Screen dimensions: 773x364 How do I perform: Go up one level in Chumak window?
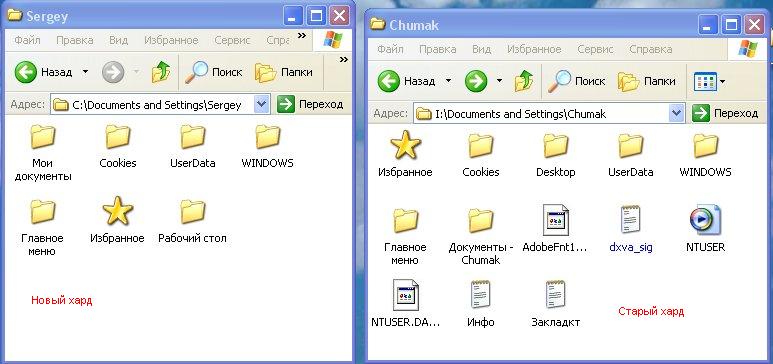pos(524,81)
